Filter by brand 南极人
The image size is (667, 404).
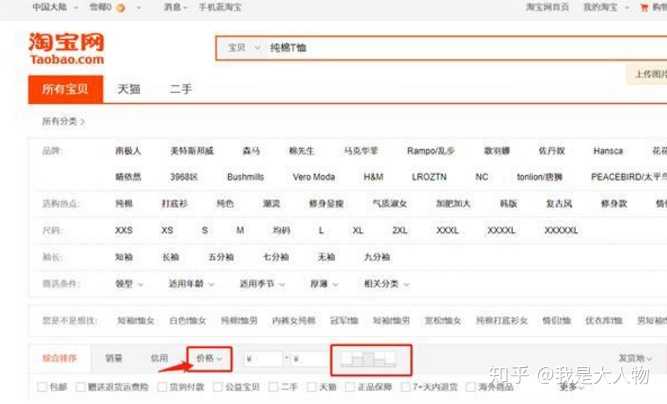pos(128,151)
